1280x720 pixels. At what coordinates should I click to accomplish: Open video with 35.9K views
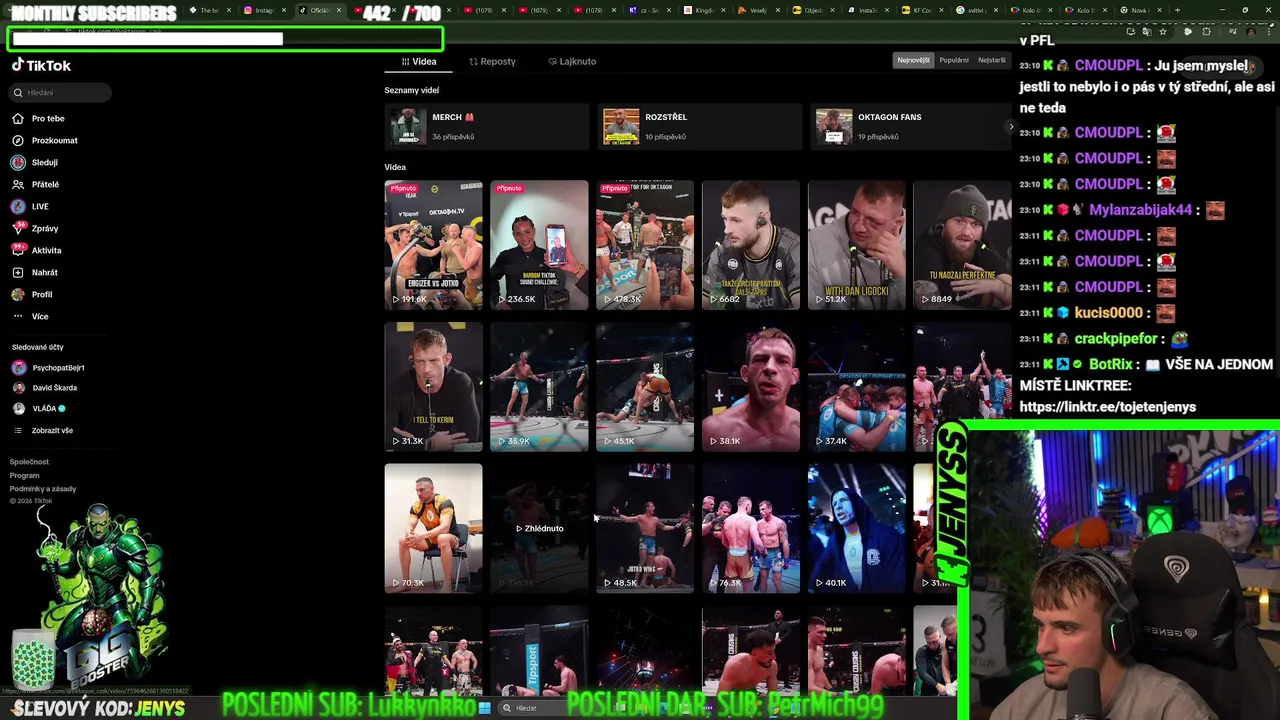(x=539, y=386)
